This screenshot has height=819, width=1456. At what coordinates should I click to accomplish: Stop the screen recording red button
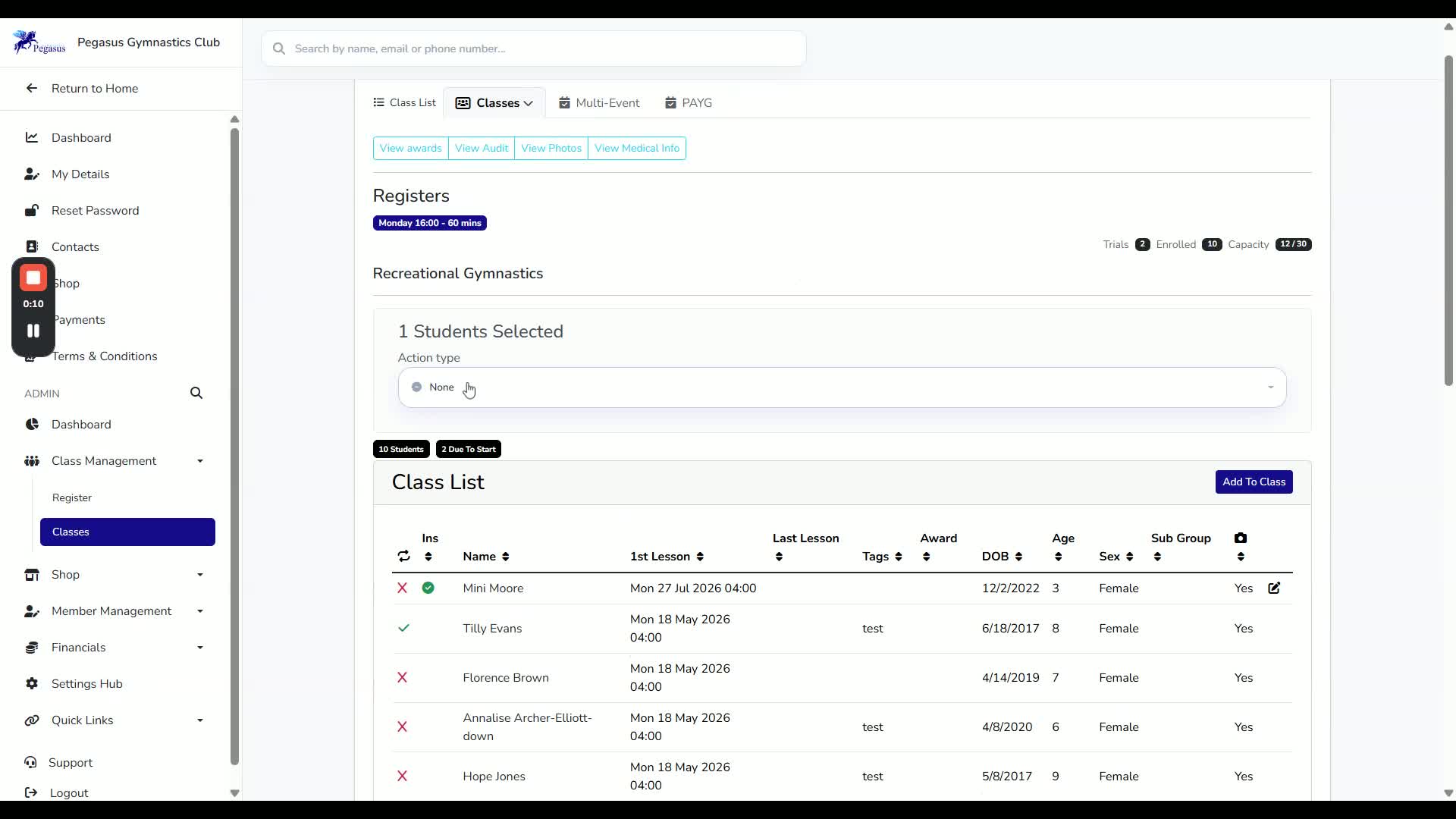point(33,278)
